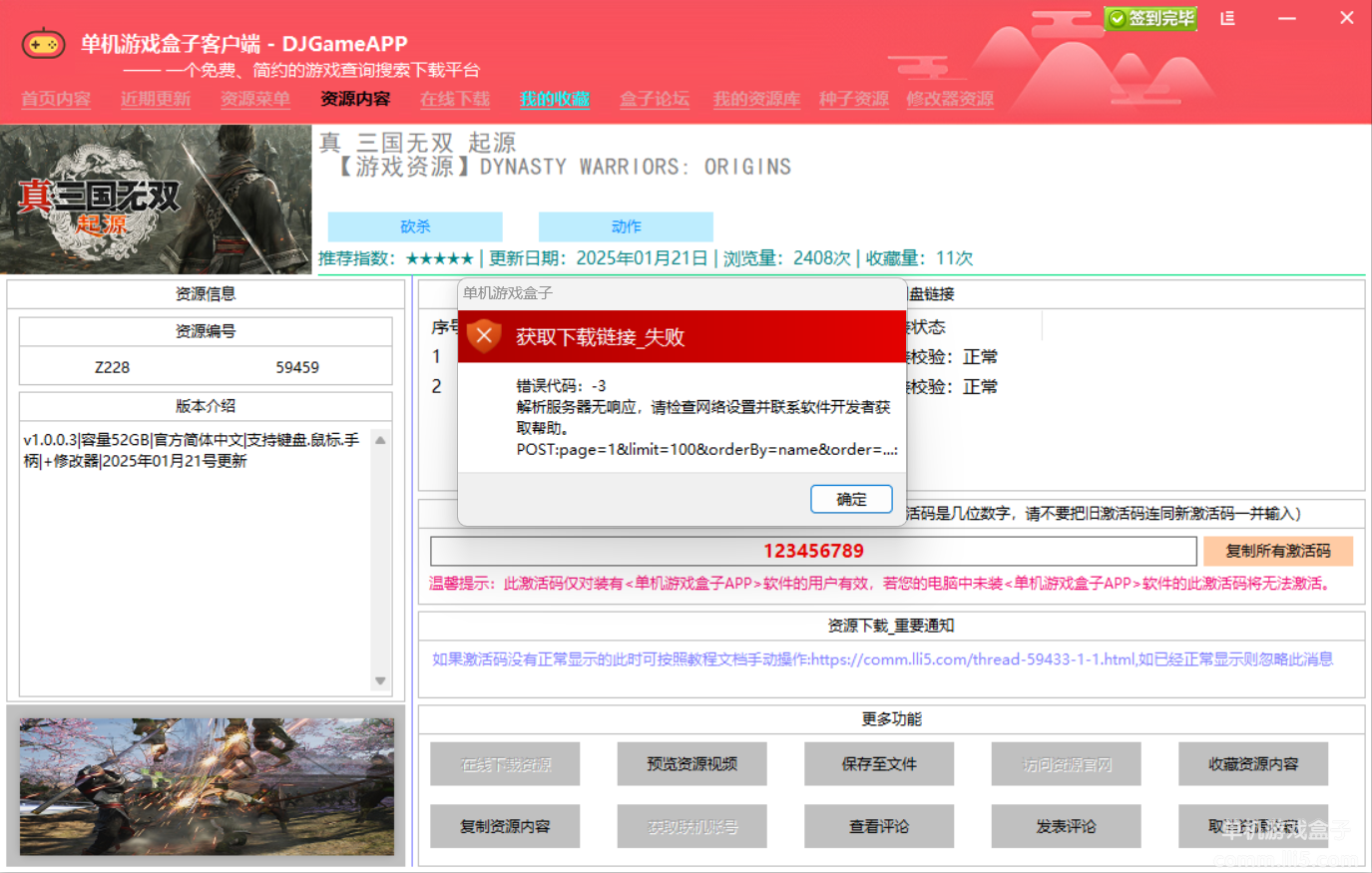Click 保存至文件 button

tap(879, 764)
